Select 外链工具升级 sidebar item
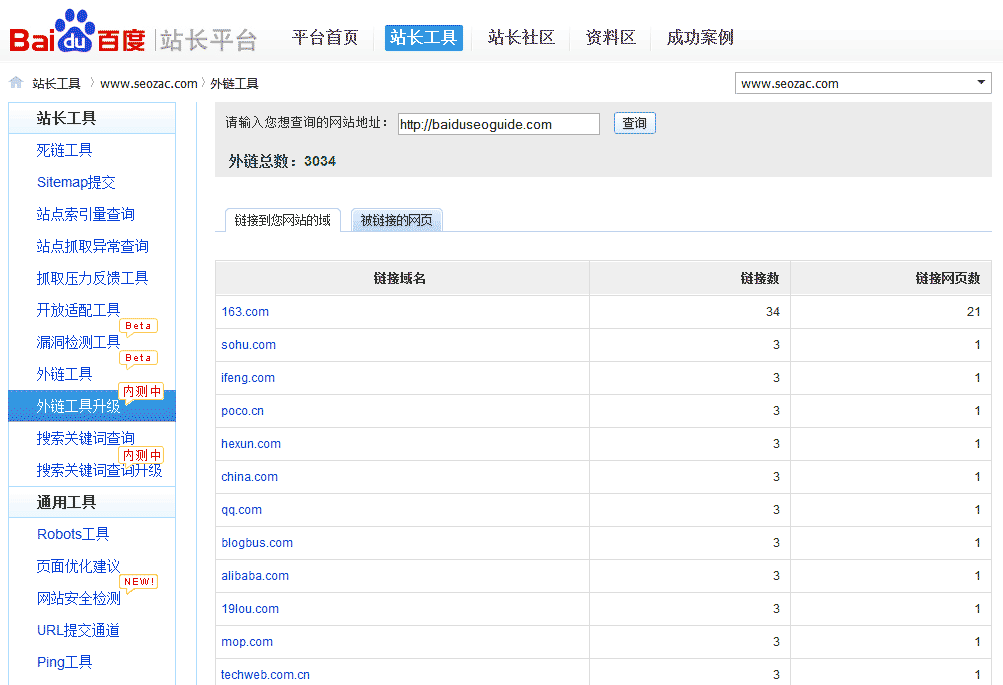Viewport: 1003px width, 685px height. pos(78,406)
